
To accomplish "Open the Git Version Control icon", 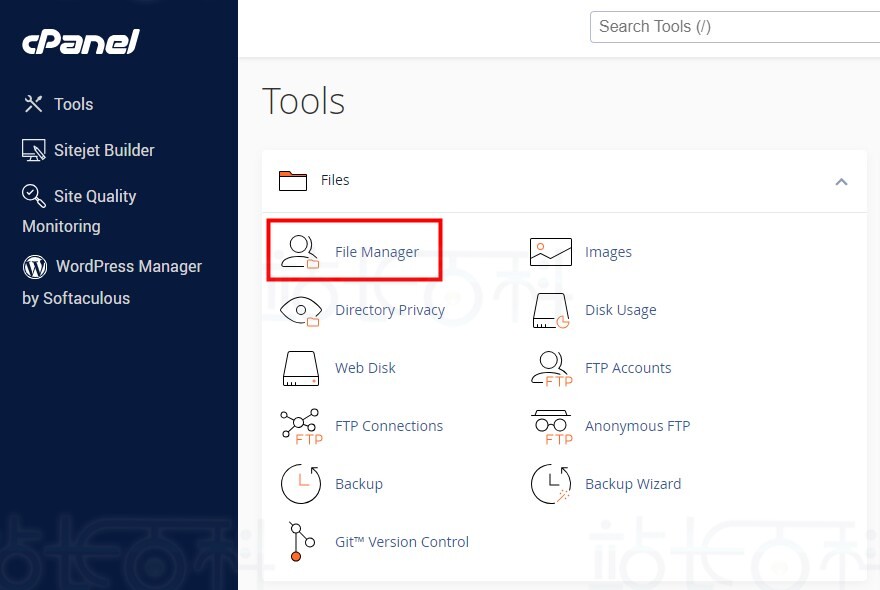I will point(297,542).
